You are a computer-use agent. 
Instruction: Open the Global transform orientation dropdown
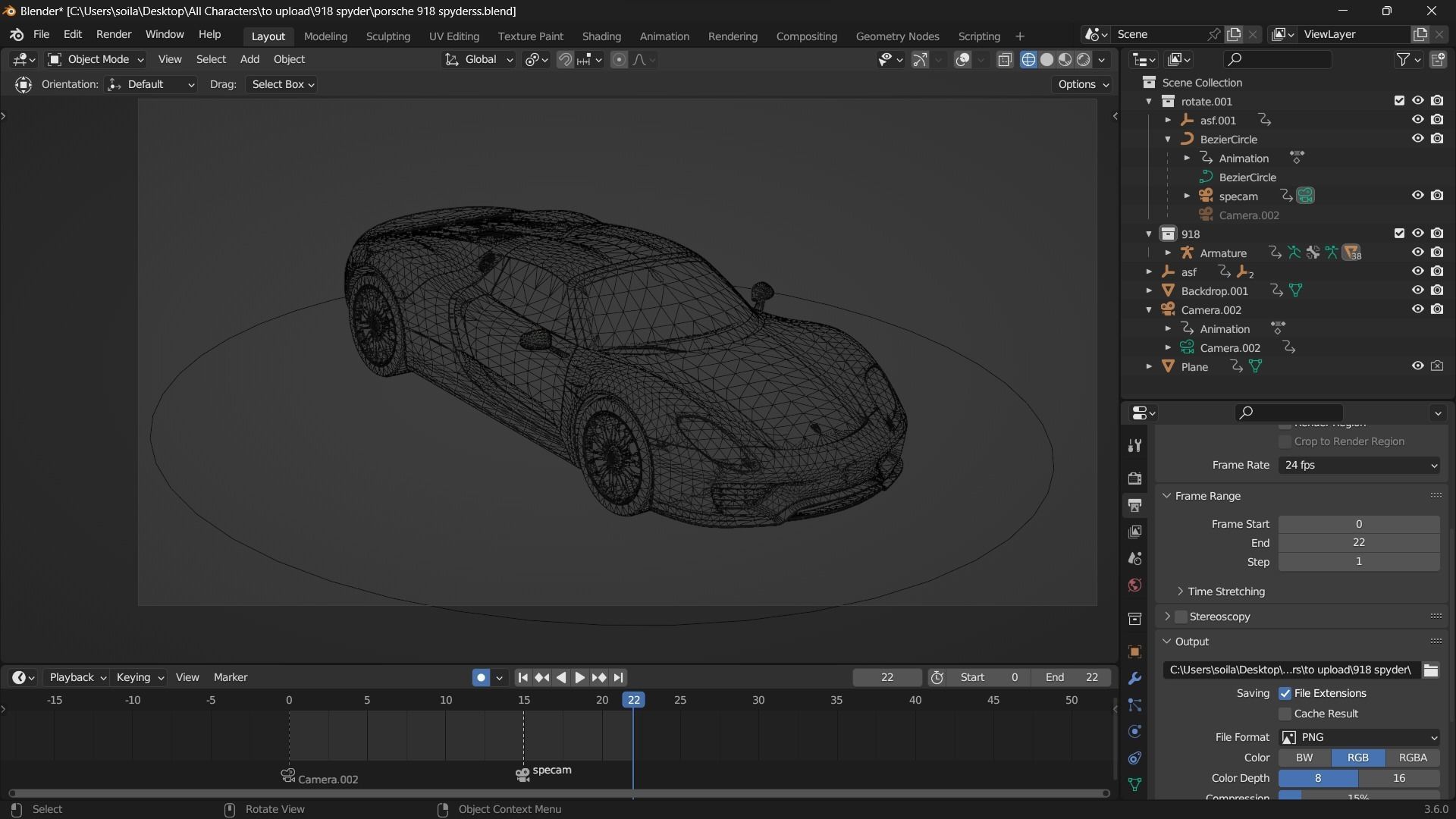point(479,60)
